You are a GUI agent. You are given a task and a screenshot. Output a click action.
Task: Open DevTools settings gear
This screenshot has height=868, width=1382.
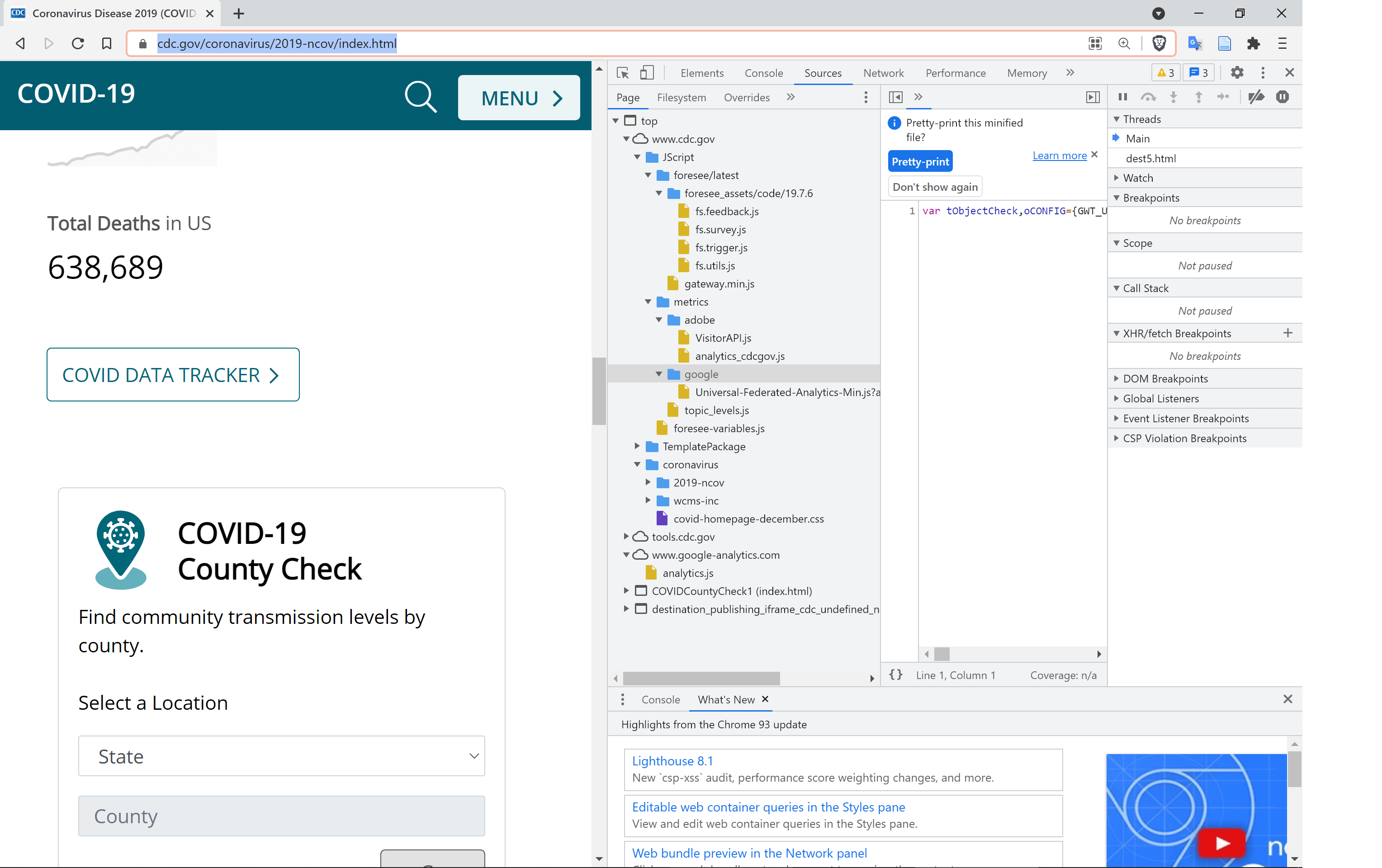1237,73
